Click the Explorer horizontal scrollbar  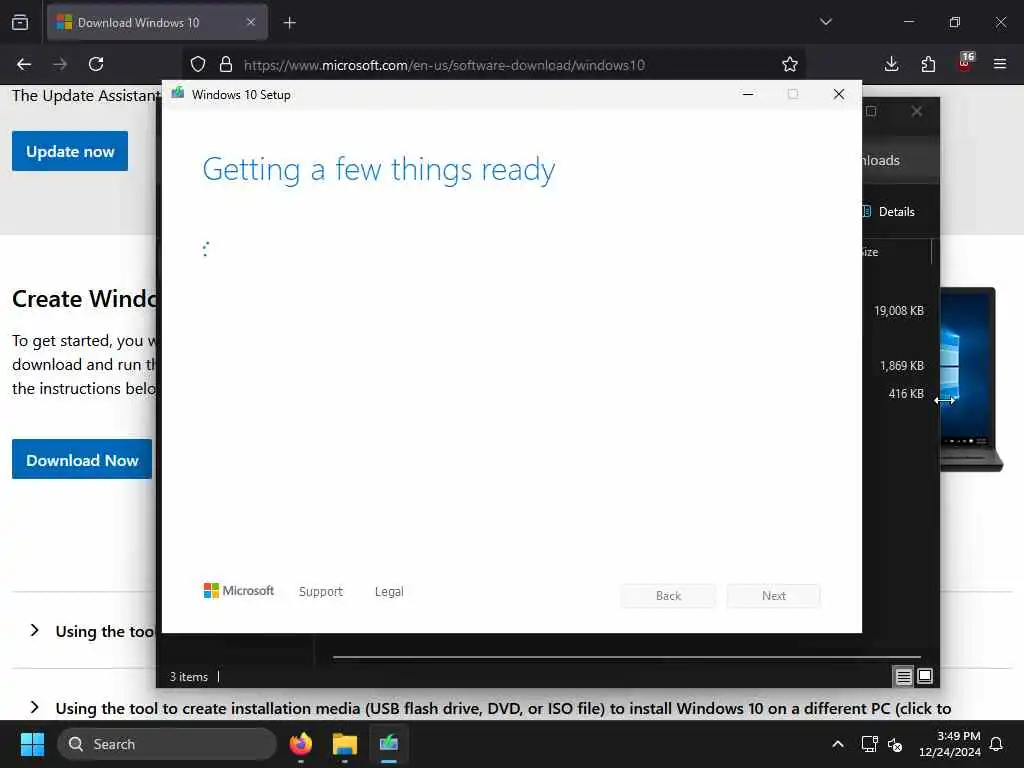(x=627, y=656)
